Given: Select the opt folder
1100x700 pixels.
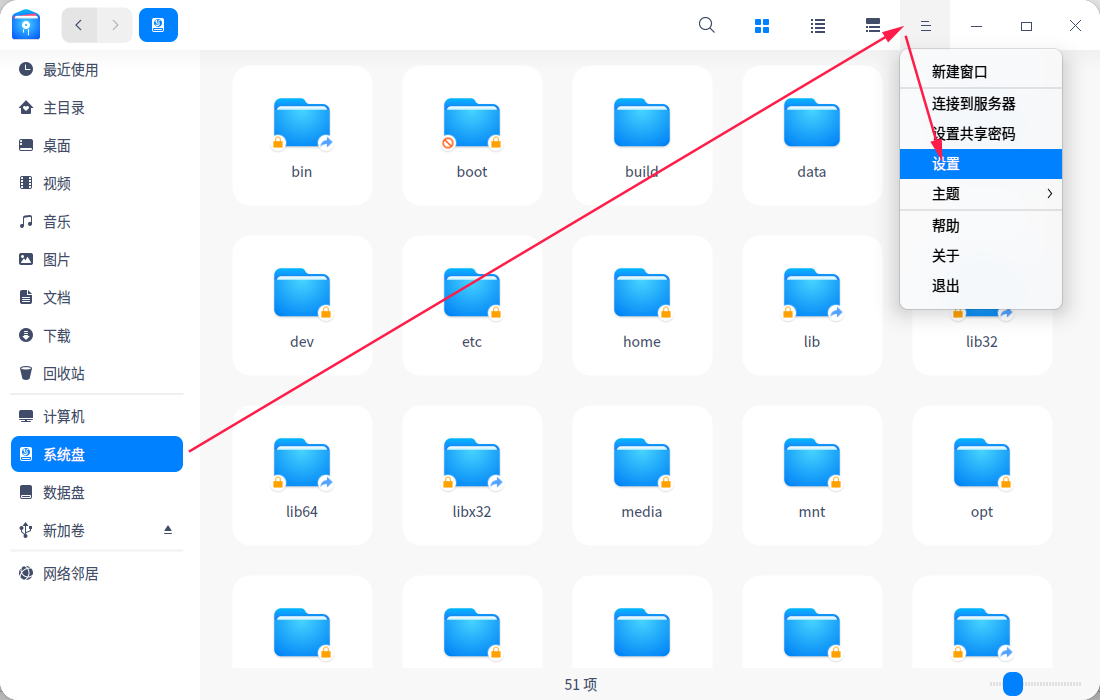Looking at the screenshot, I should click(x=981, y=476).
